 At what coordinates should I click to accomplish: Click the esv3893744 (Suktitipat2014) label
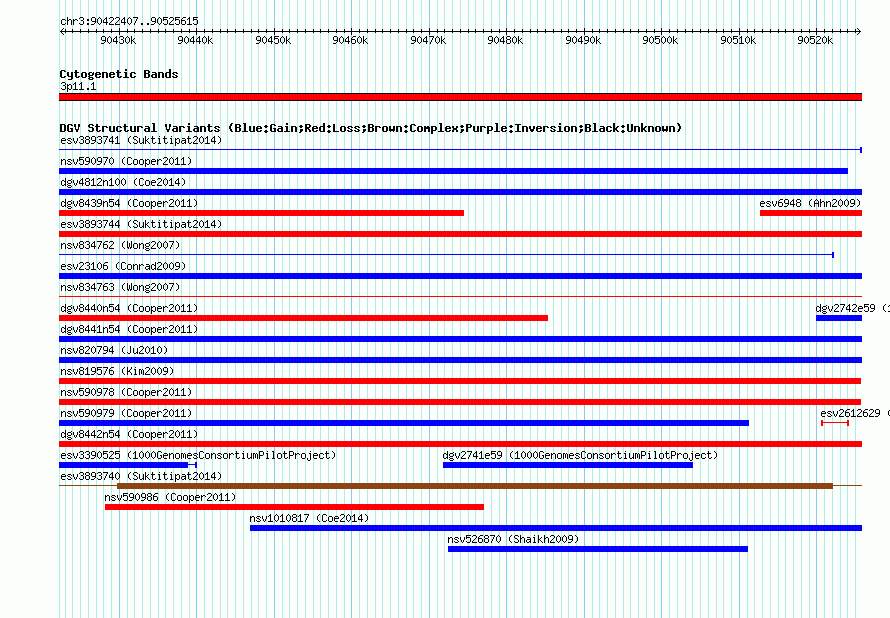click(x=141, y=224)
